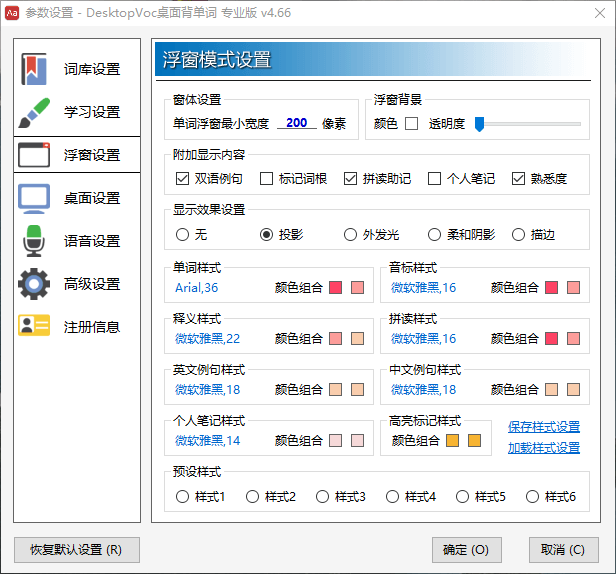Image resolution: width=616 pixels, height=574 pixels.
Task: Select the 浮窗设置 tab
Action: coord(77,155)
